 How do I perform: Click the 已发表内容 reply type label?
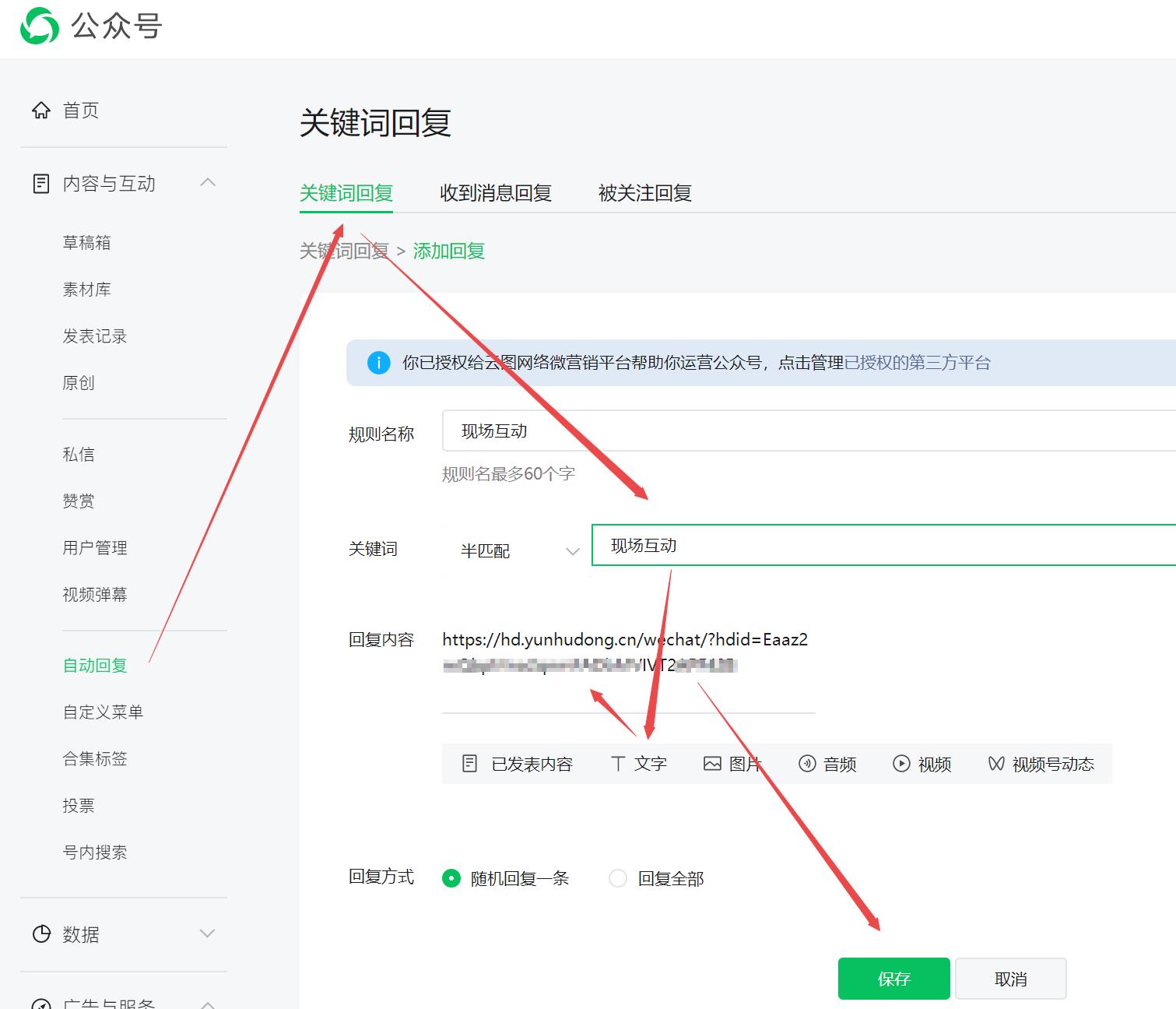coord(532,765)
